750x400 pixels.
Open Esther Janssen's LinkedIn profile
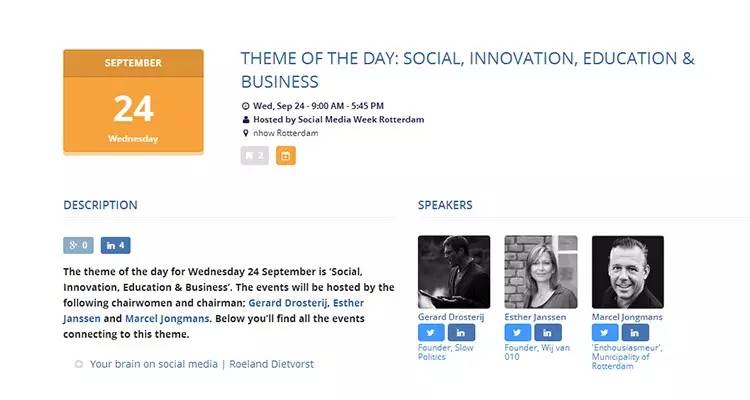[548, 333]
